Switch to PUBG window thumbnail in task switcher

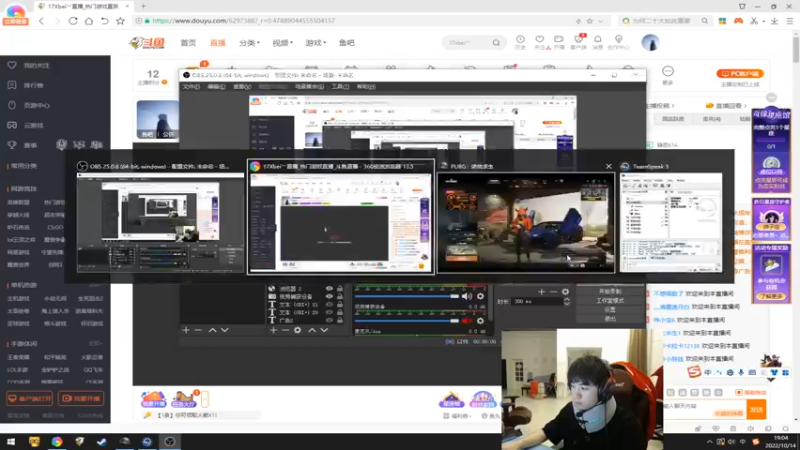pos(526,222)
